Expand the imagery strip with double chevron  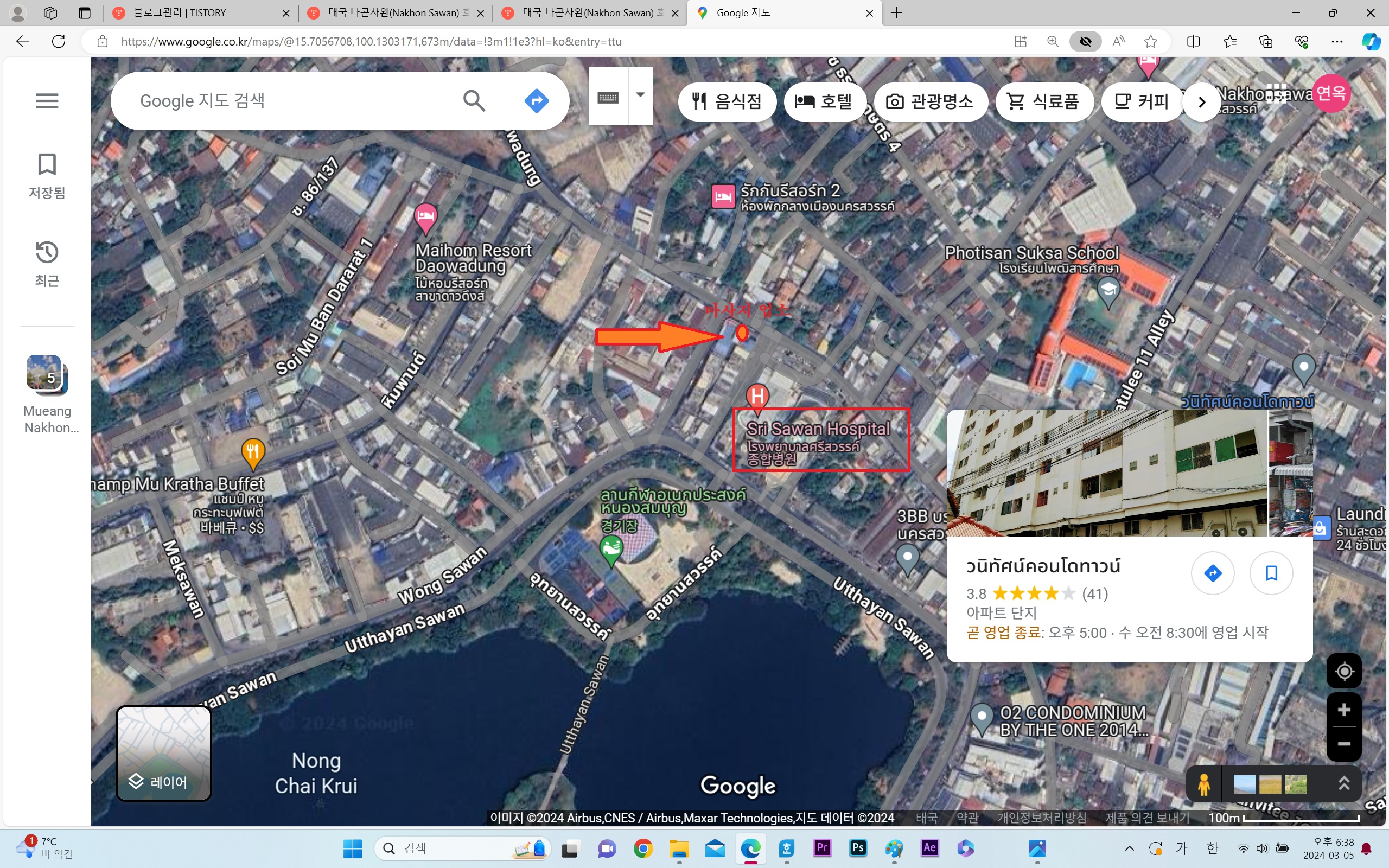[1343, 783]
